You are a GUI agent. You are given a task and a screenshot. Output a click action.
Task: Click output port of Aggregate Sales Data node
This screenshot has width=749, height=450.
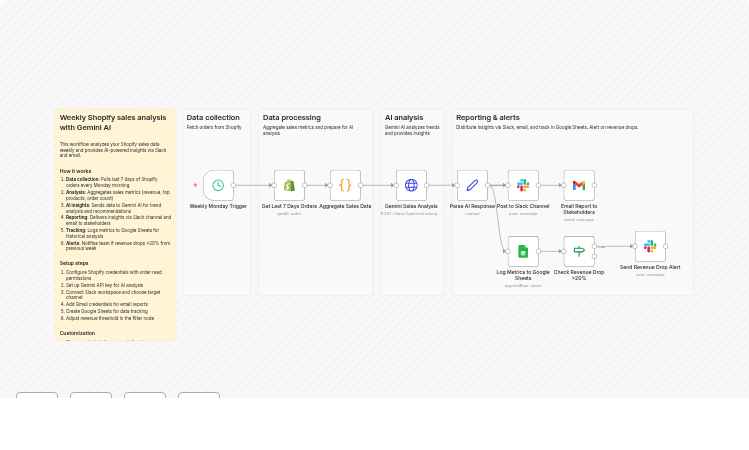pos(361,185)
